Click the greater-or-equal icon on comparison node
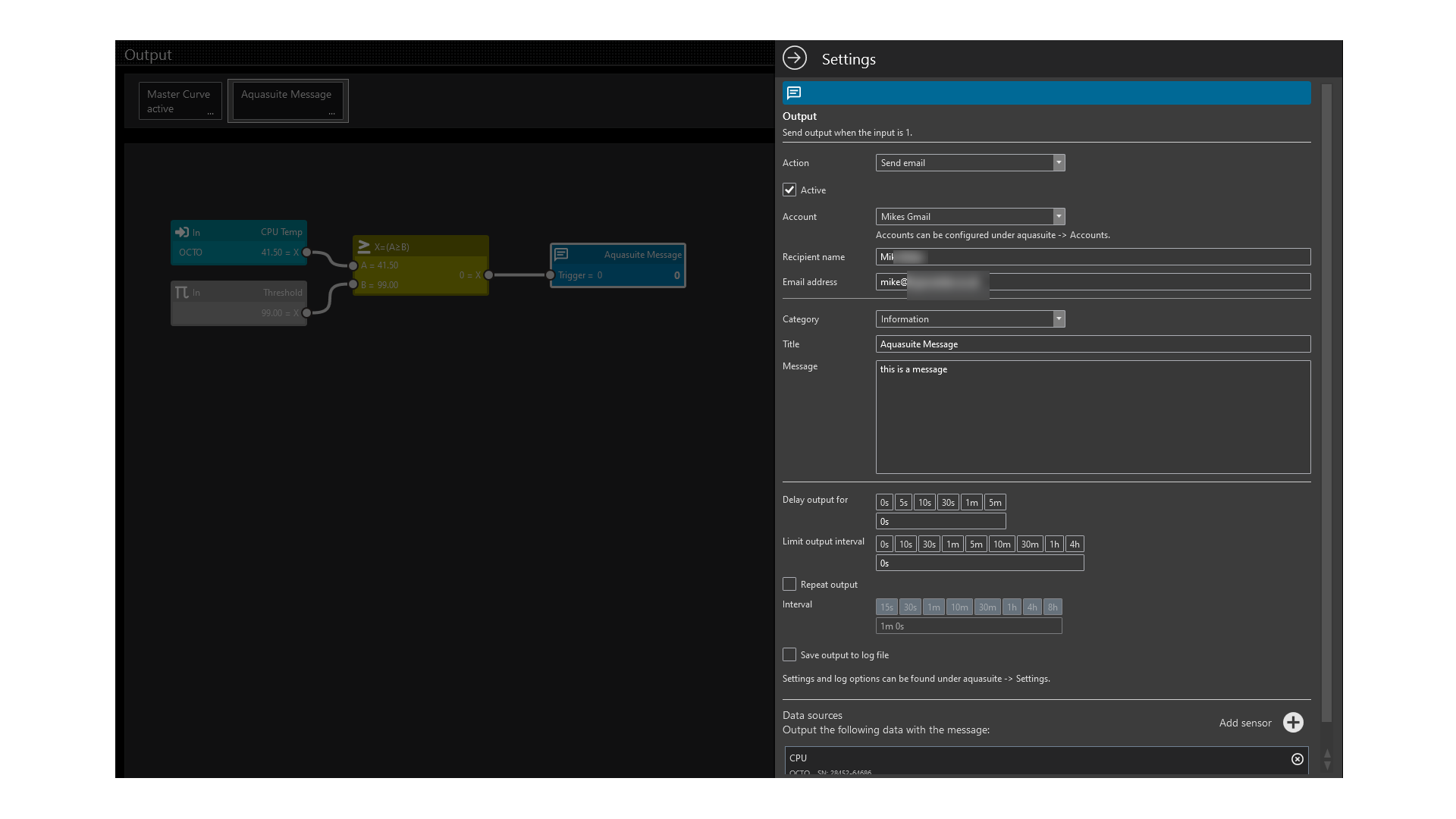1456x819 pixels. point(364,246)
